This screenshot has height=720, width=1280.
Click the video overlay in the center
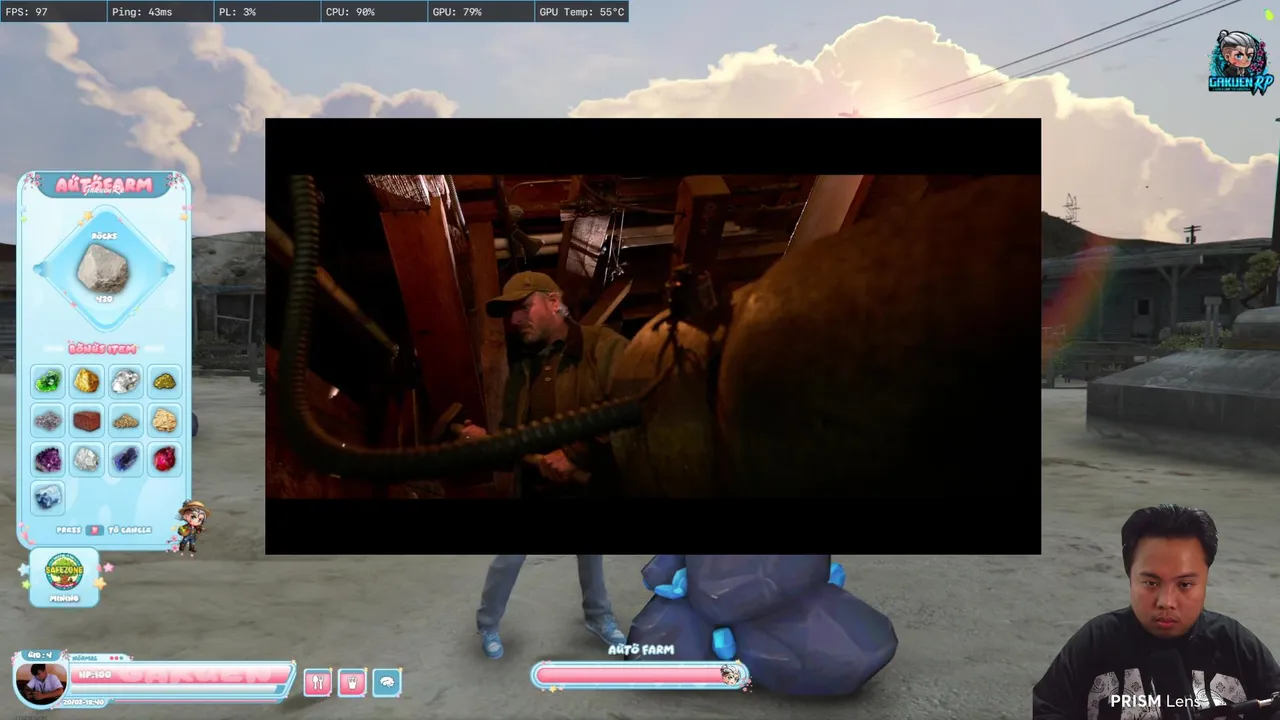click(x=653, y=336)
